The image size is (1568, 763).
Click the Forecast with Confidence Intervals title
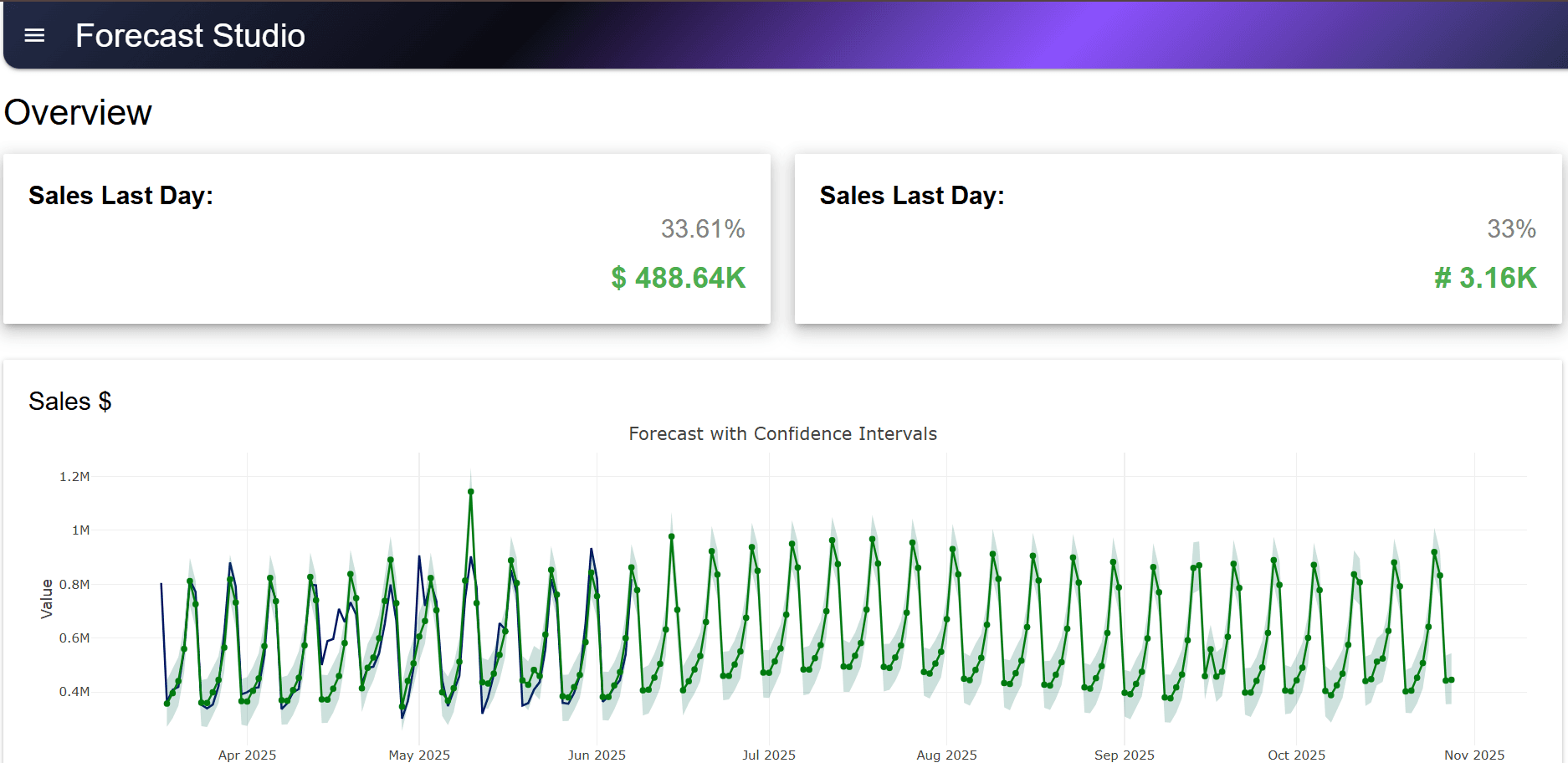pos(782,433)
